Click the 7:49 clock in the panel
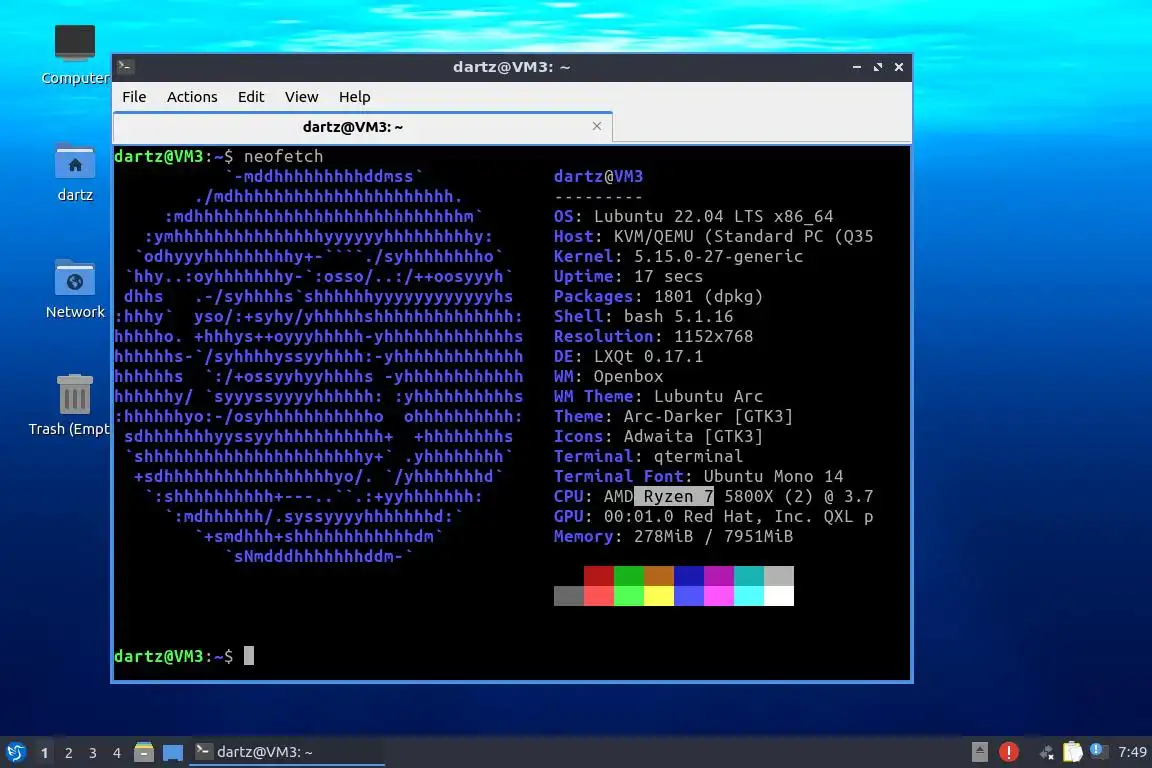 click(1132, 752)
